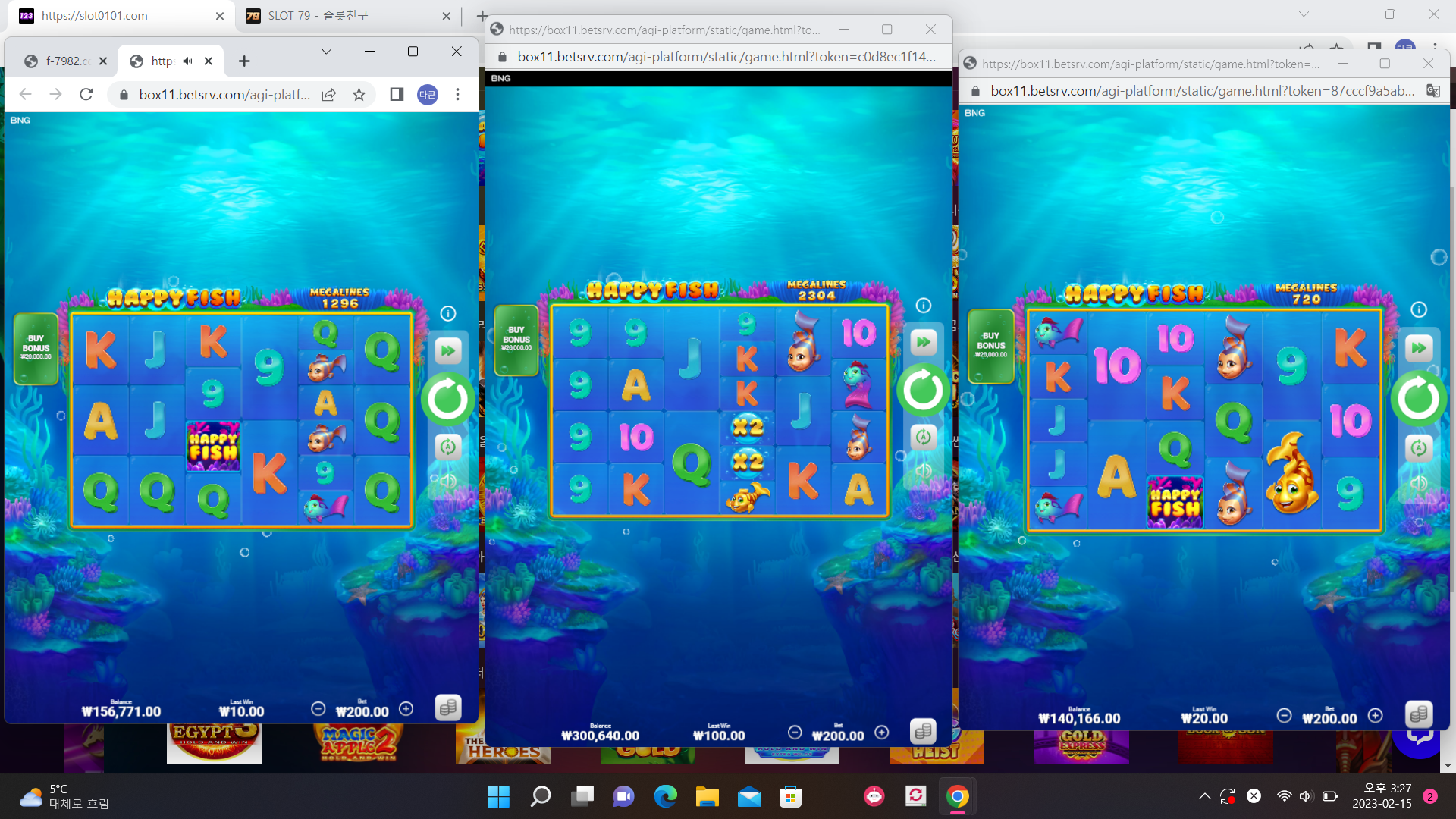Toggle autoplay in the right game window
The height and width of the screenshot is (819, 1456).
[1419, 447]
